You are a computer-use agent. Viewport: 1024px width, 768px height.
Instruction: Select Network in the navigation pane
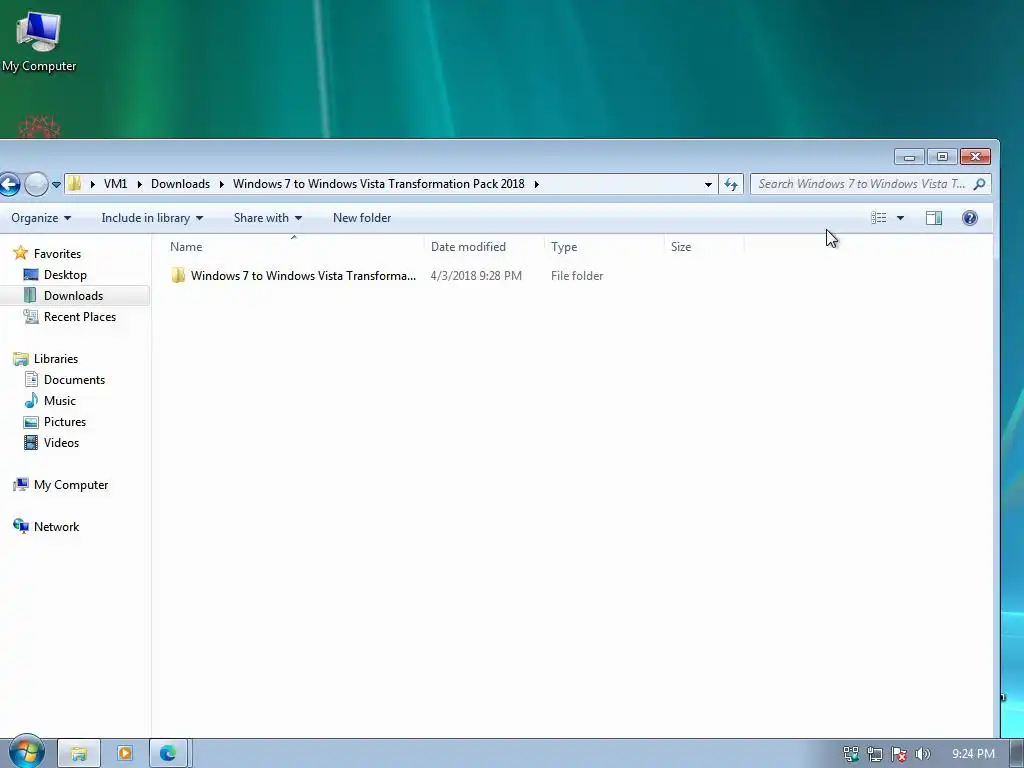[x=56, y=526]
